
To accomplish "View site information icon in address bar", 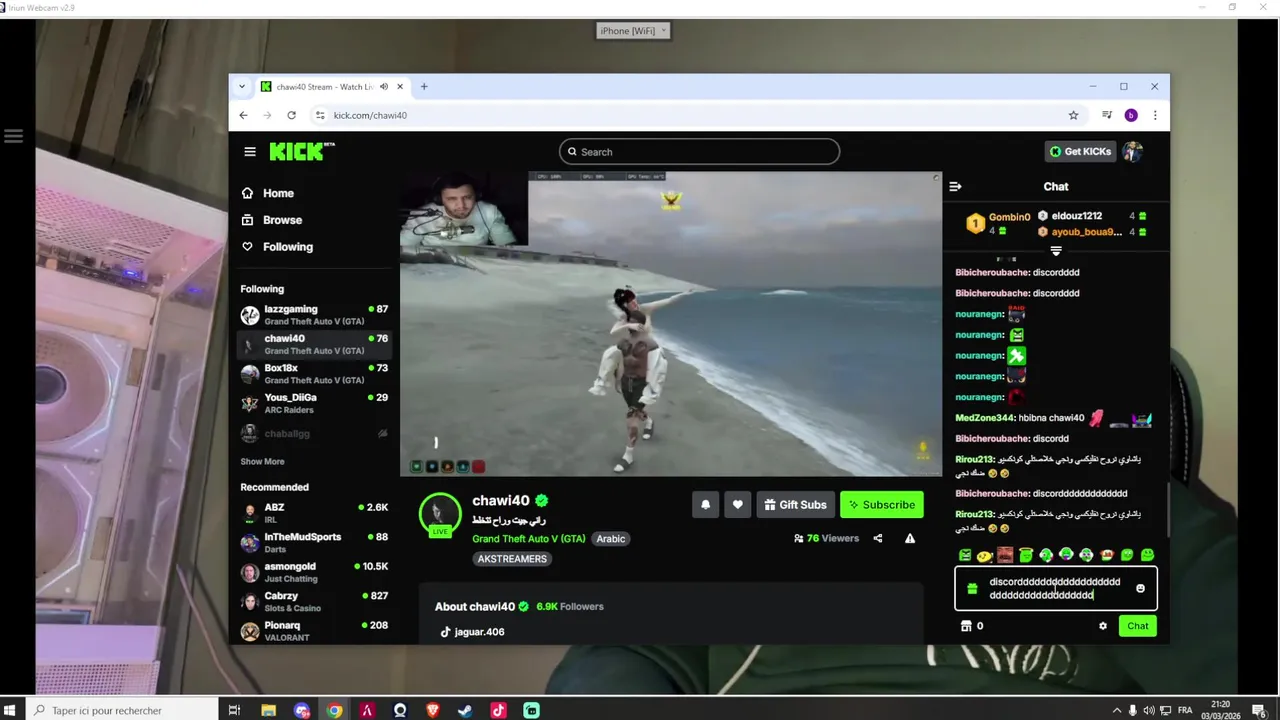I will click(x=320, y=115).
